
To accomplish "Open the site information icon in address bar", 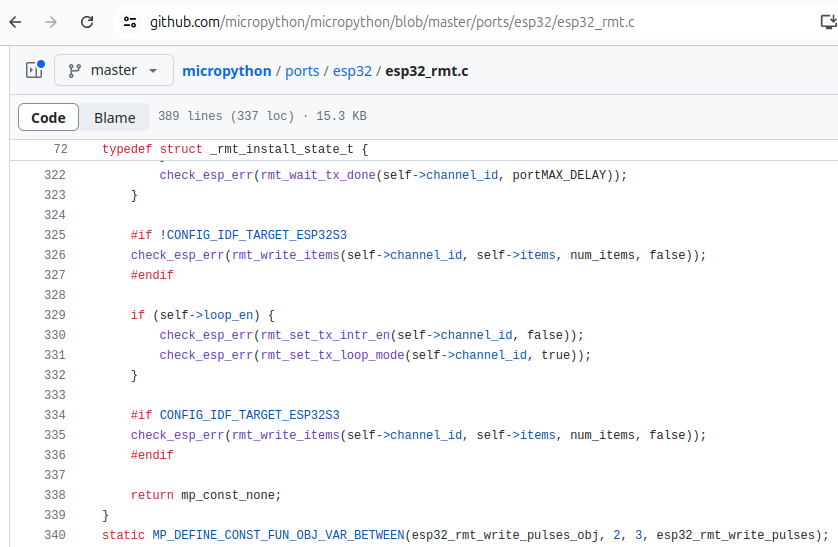I will [x=130, y=22].
